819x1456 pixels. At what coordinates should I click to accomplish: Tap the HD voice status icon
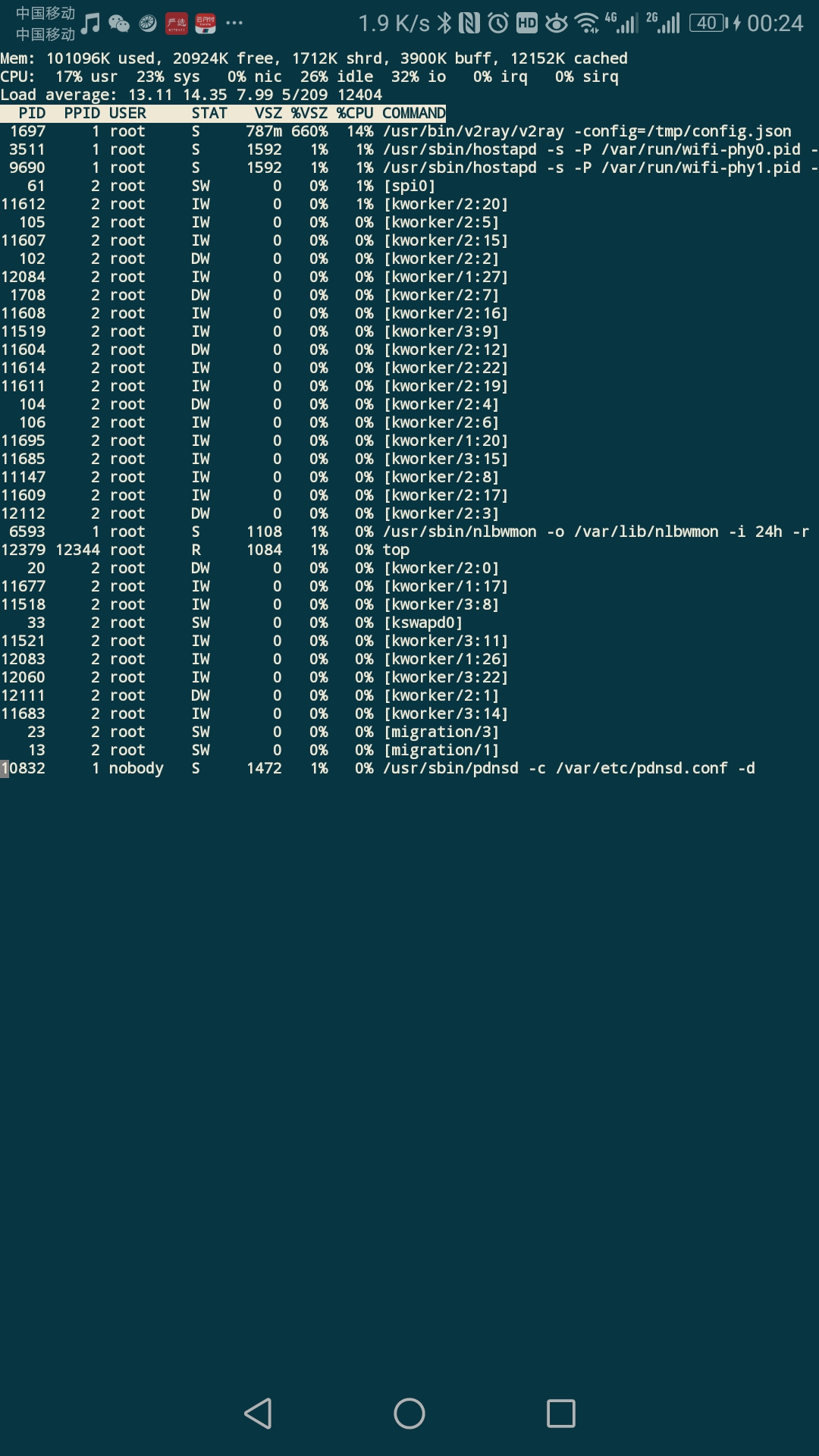pos(527,23)
